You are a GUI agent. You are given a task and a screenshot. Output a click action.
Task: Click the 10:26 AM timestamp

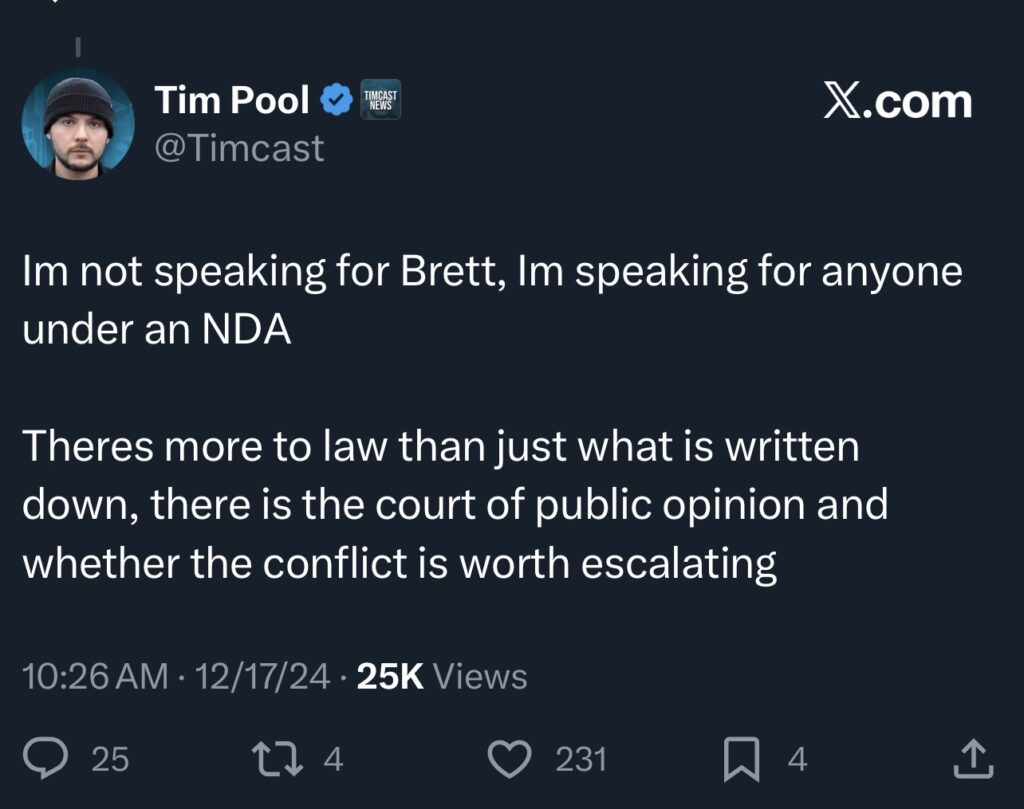click(95, 677)
